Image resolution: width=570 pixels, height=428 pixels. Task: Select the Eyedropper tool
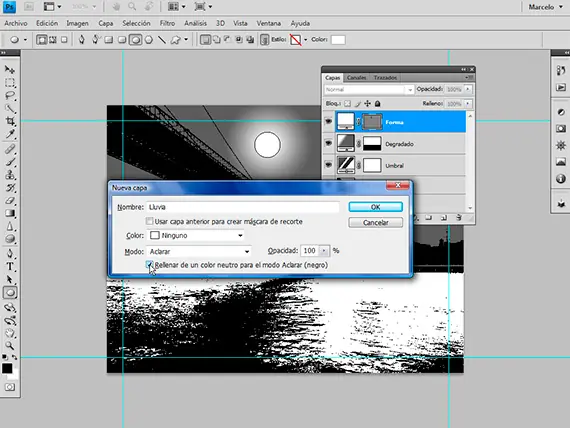point(10,134)
